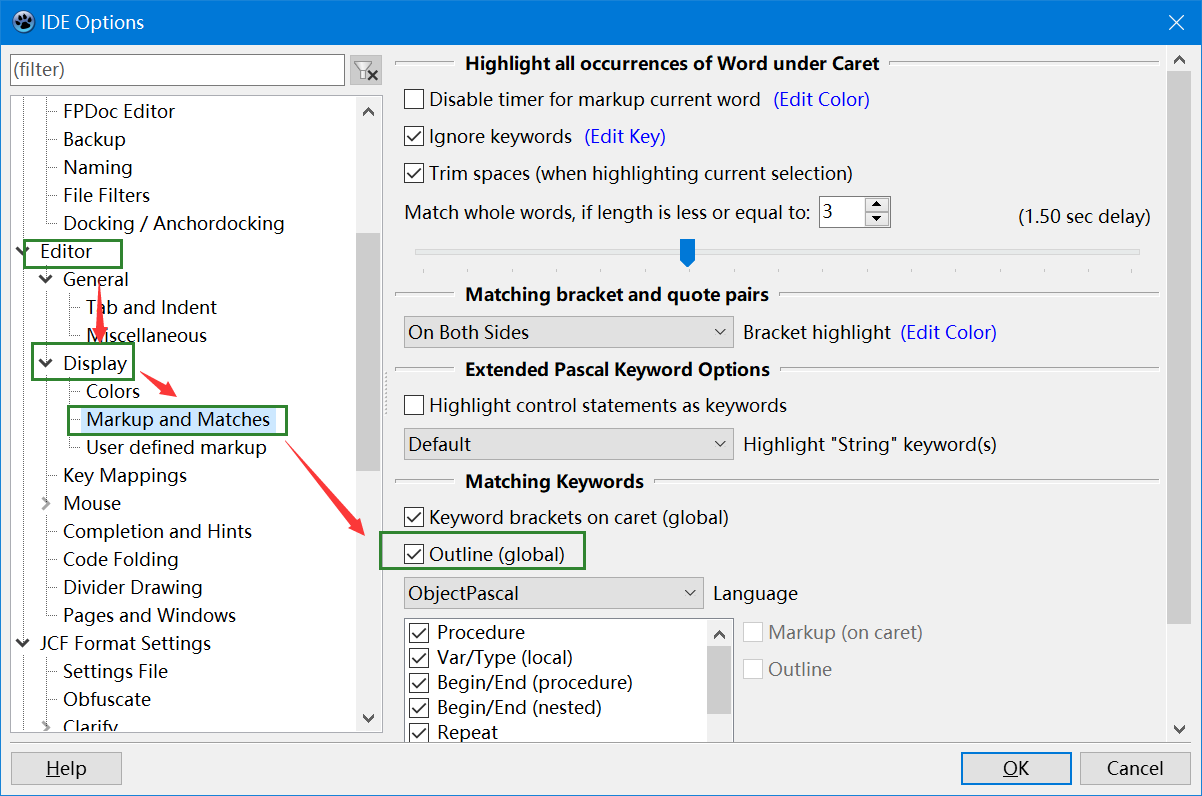This screenshot has width=1202, height=796.
Task: Open the ObjectPascal Language dropdown
Action: (553, 593)
